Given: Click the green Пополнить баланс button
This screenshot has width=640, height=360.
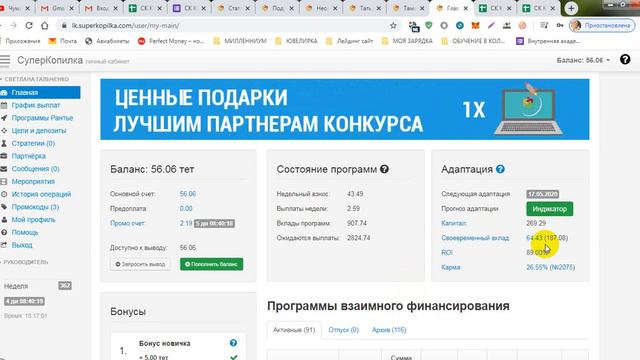Looking at the screenshot, I should [211, 264].
